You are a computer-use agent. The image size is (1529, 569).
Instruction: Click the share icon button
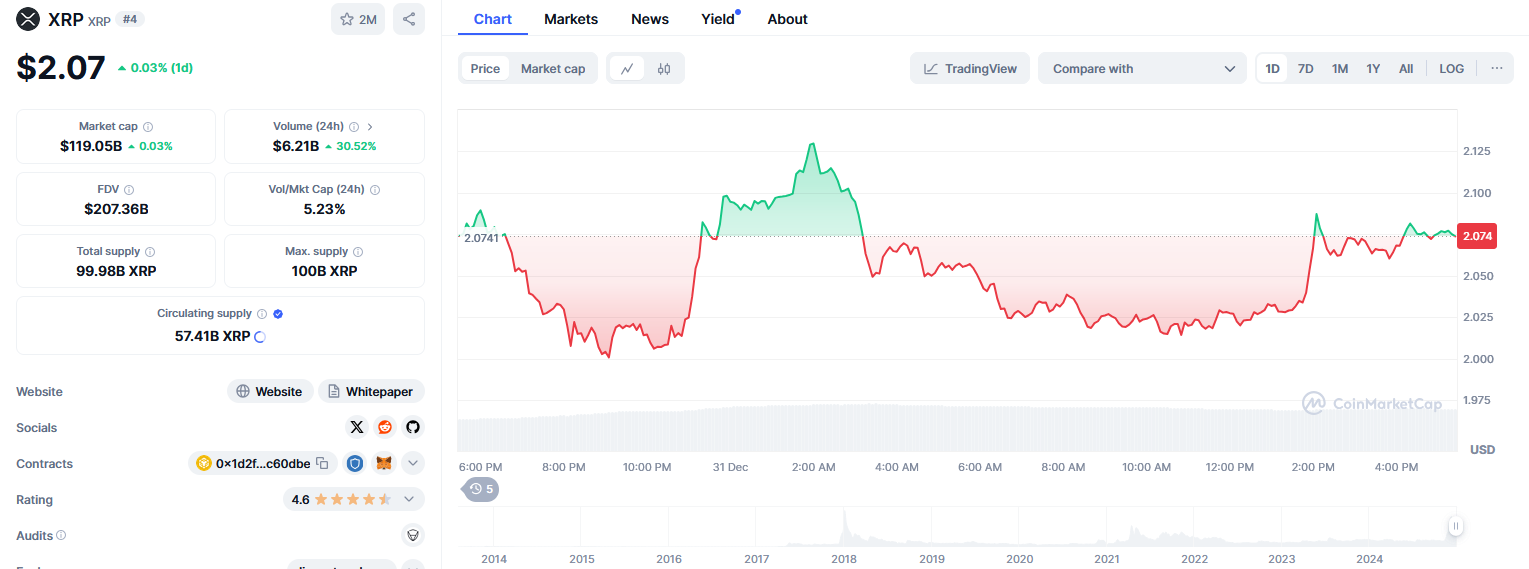(x=409, y=19)
